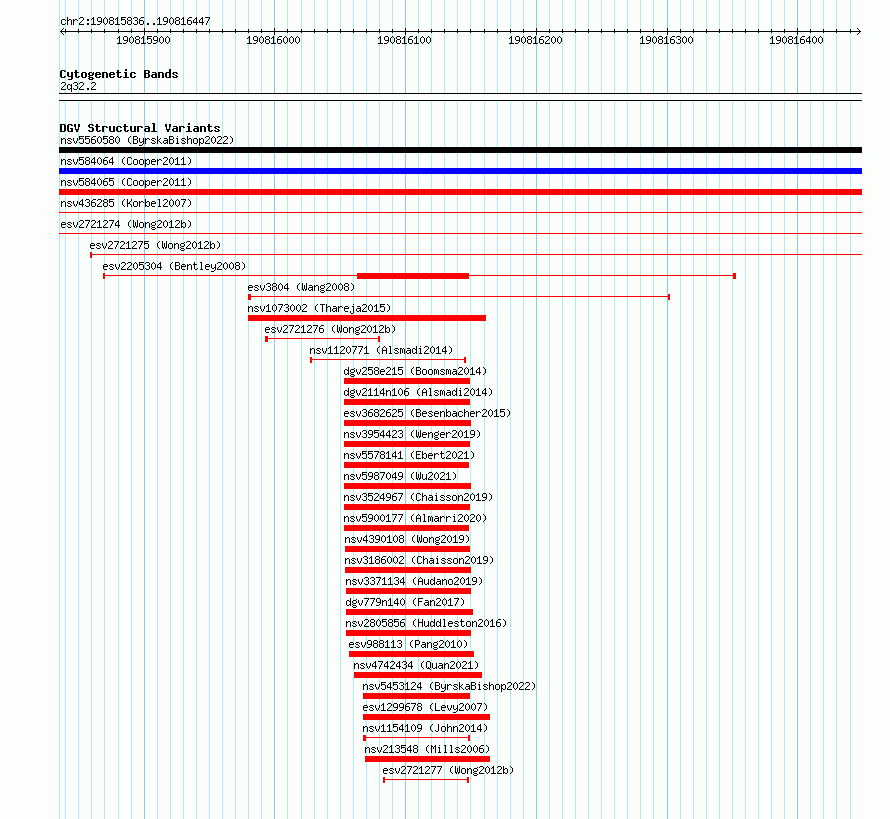Image resolution: width=890 pixels, height=819 pixels.
Task: Click the thick red nsv584065 bar
Action: point(460,192)
